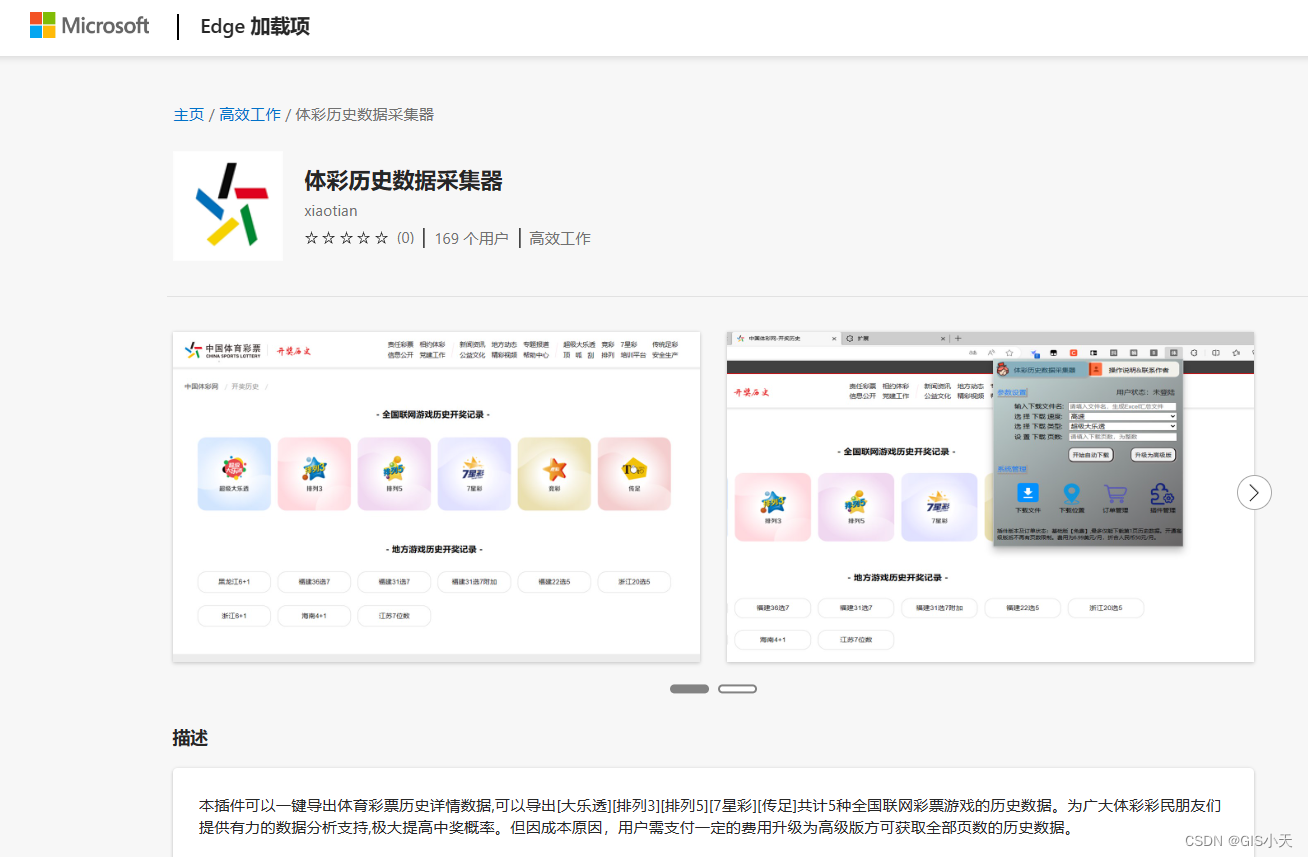Image resolution: width=1308 pixels, height=857 pixels.
Task: Click 浙江20选5 pill in the first screenshot
Action: [x=634, y=582]
